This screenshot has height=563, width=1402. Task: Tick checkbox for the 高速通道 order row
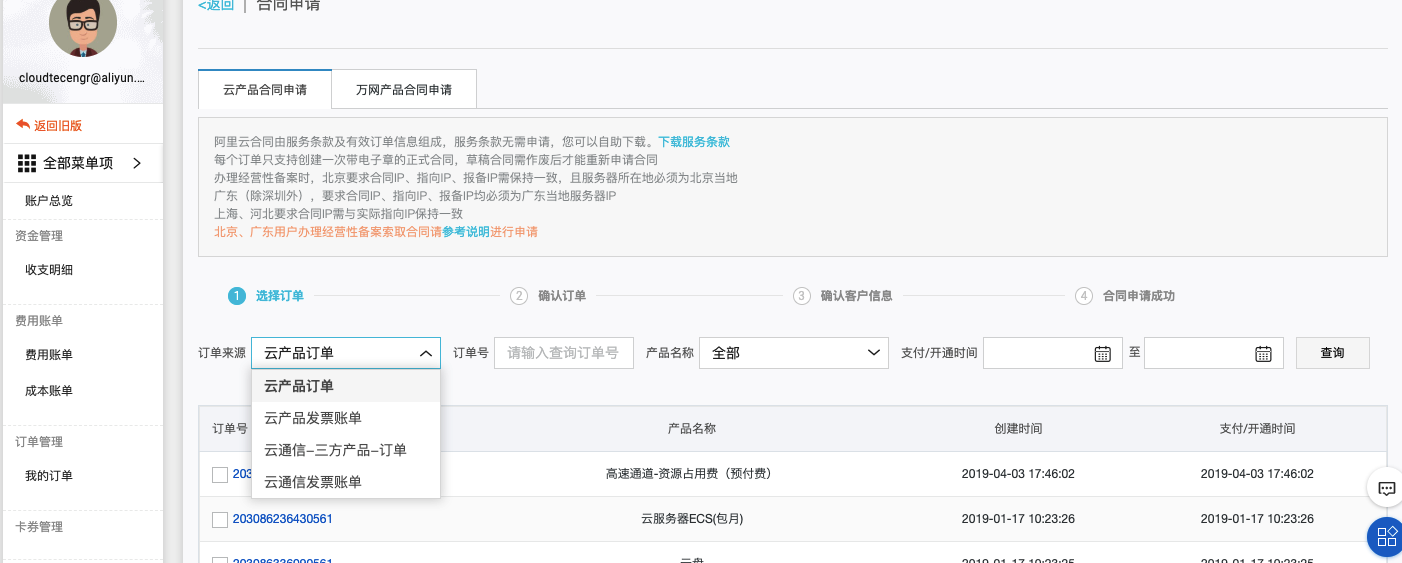click(x=220, y=474)
